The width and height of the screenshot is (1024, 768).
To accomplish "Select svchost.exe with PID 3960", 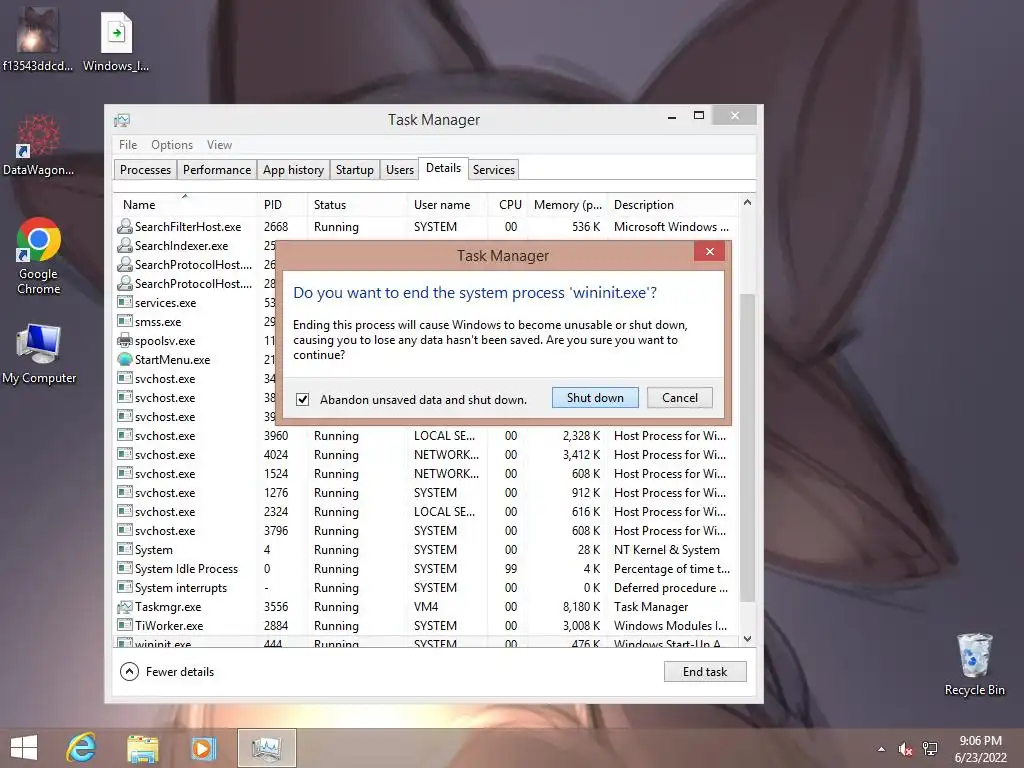I will (426, 436).
